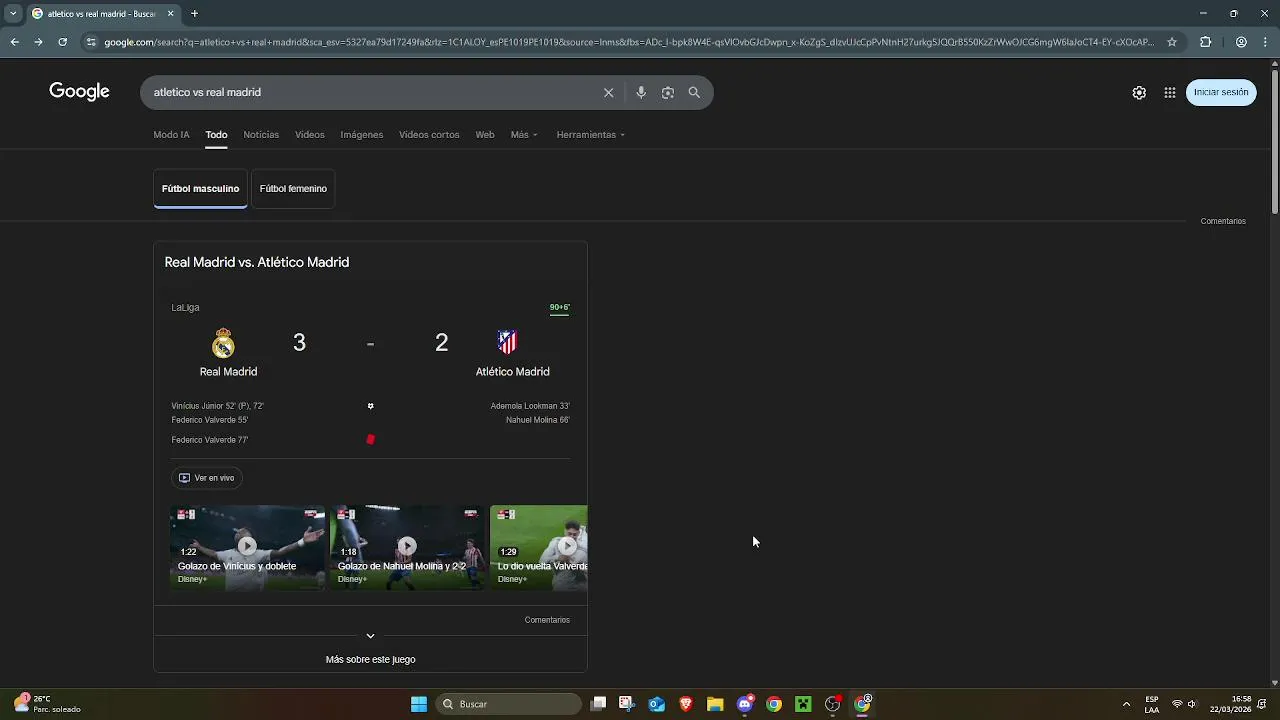The width and height of the screenshot is (1280, 720).
Task: Play Golazo de Nahuel Molina y 2-2 video
Action: [407, 546]
